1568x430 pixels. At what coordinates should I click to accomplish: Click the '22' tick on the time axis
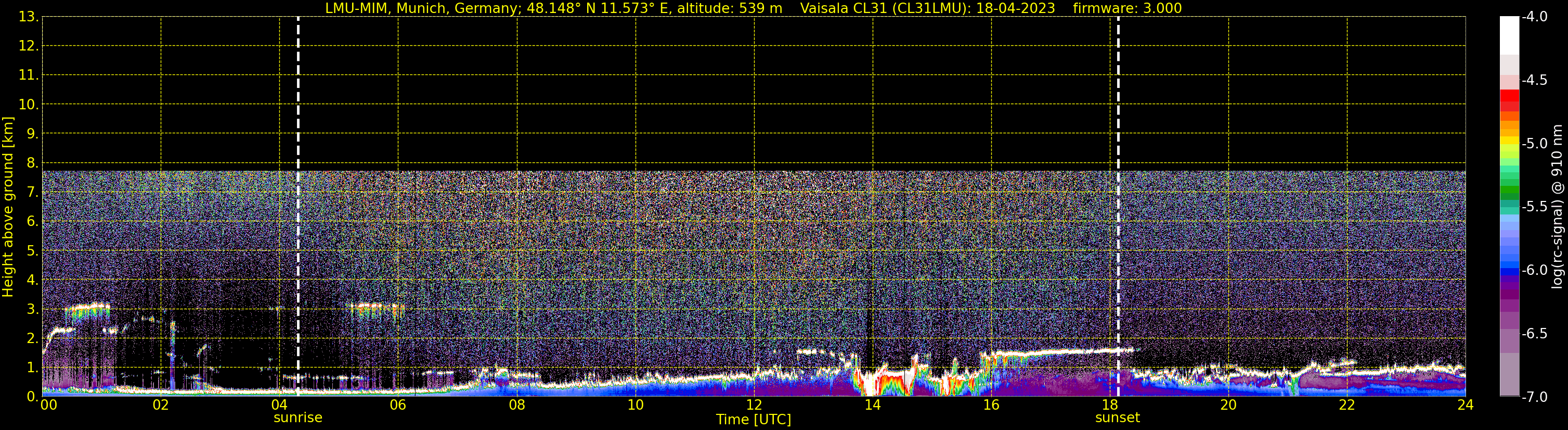1347,406
